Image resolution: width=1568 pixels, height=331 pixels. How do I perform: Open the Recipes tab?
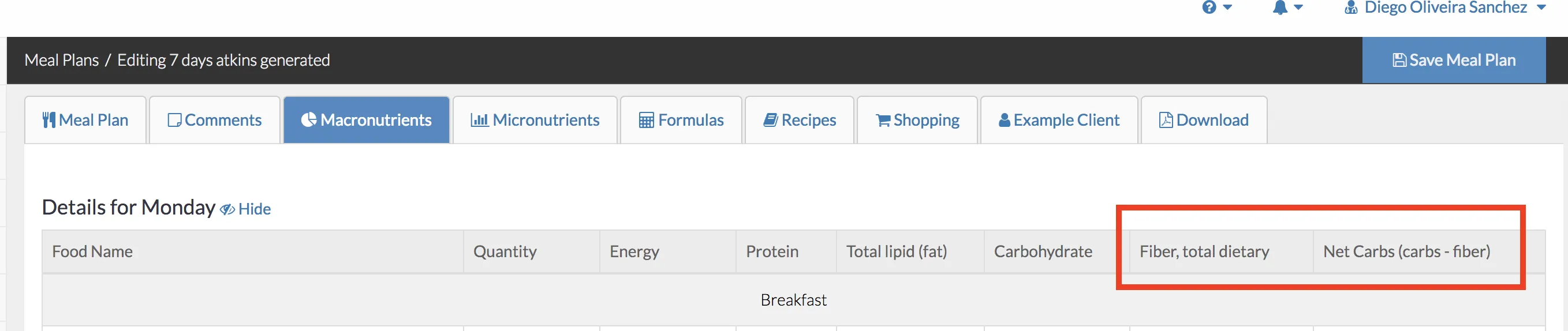pyautogui.click(x=800, y=120)
